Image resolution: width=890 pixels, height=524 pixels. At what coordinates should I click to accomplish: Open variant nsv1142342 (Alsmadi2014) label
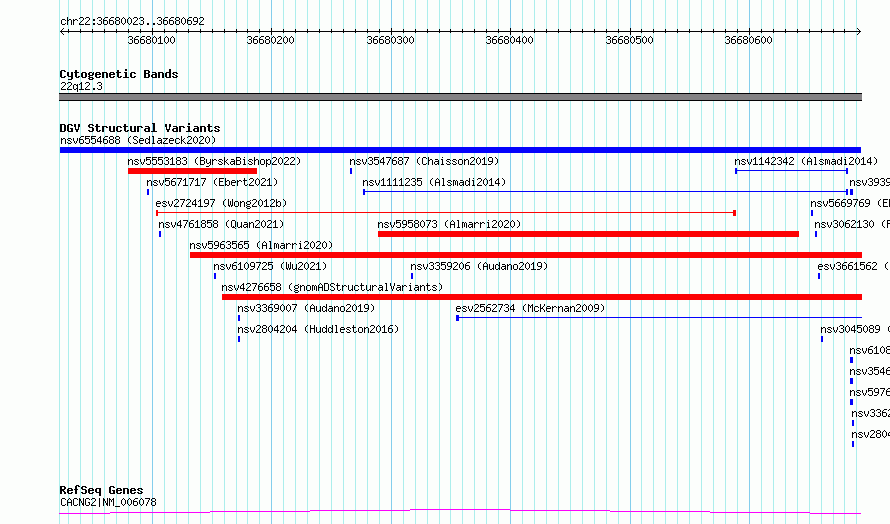(806, 161)
